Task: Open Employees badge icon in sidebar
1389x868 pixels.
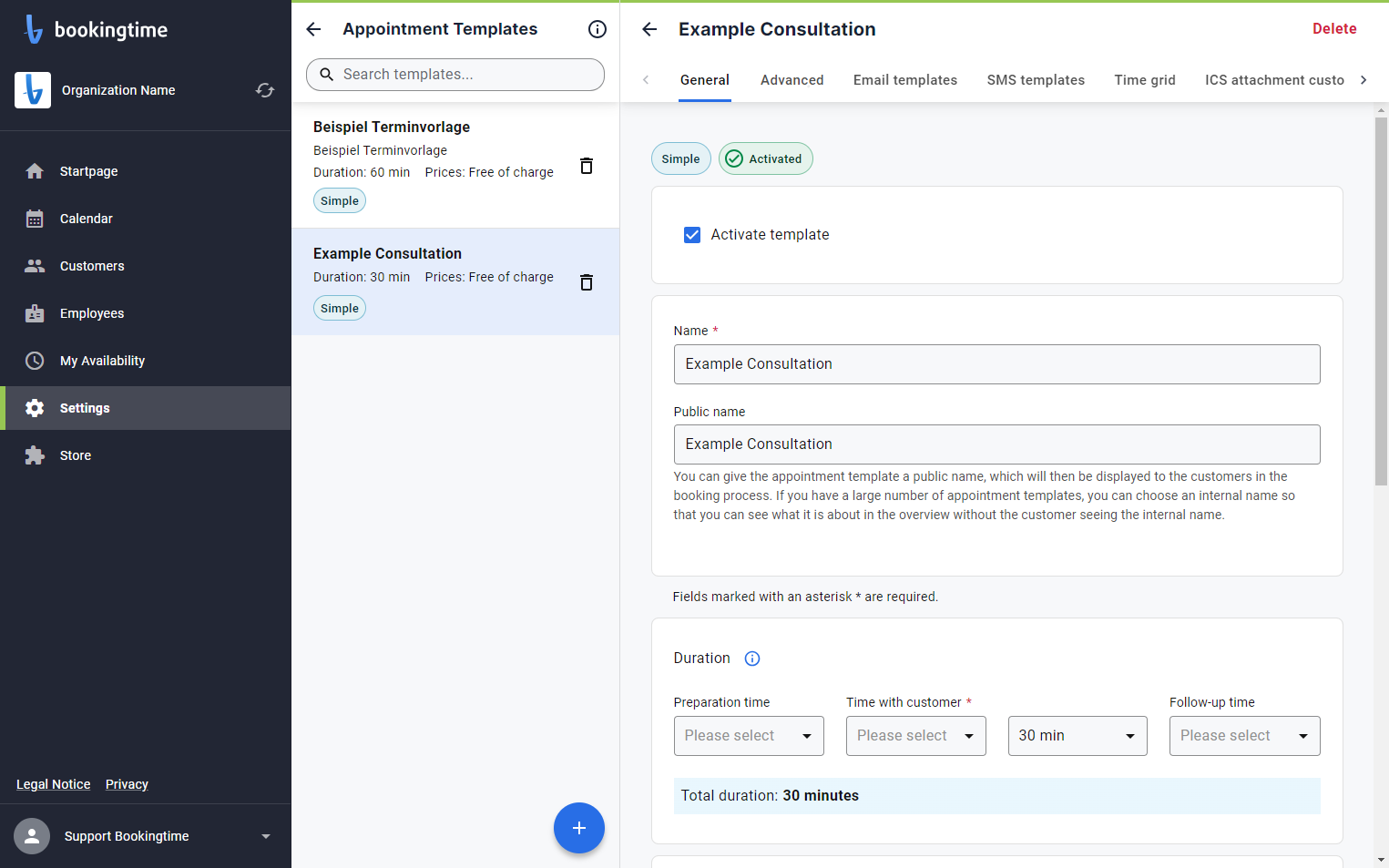Action: coord(35,313)
